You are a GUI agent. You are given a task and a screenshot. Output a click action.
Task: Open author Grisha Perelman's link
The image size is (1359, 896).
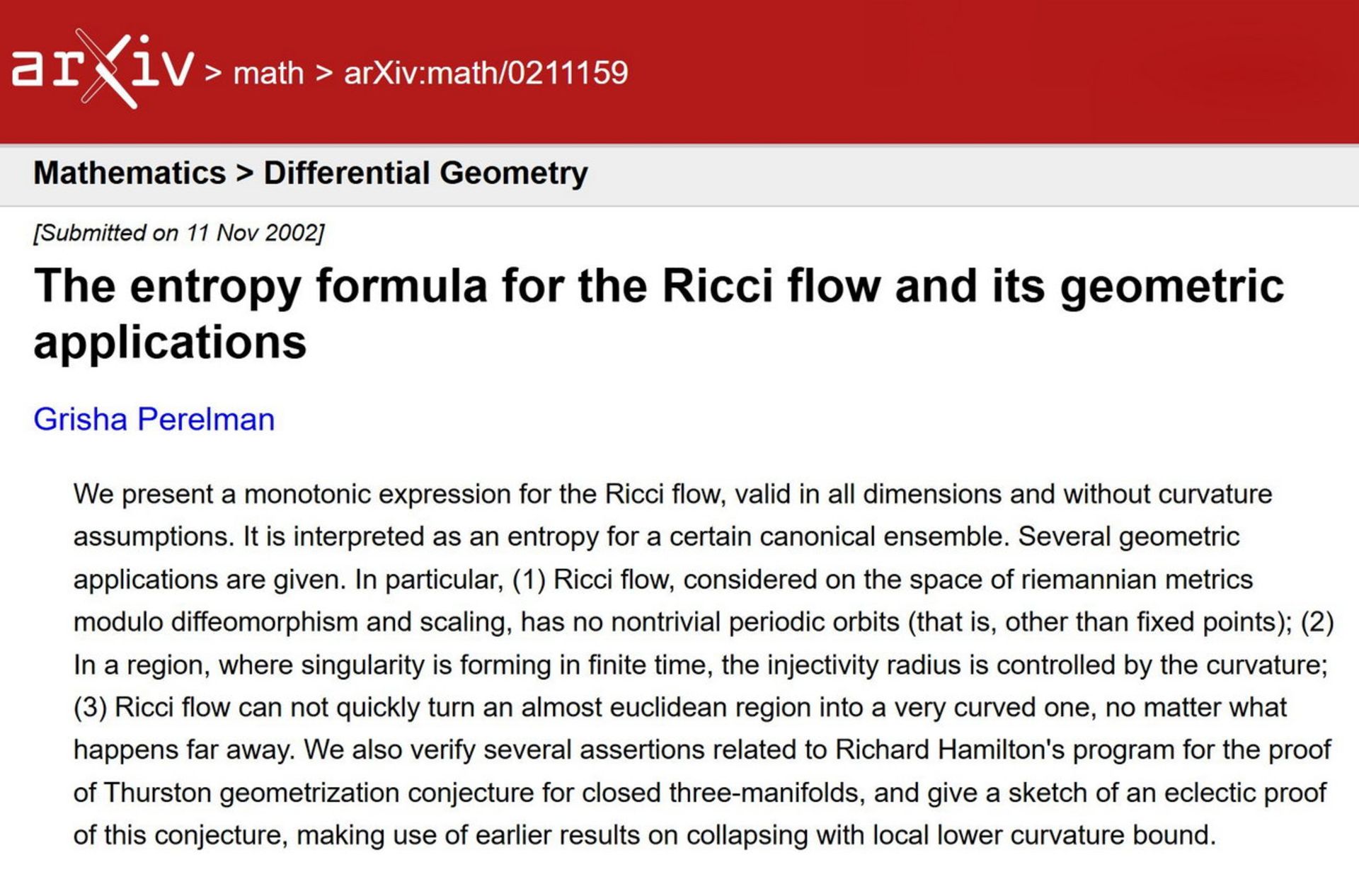(154, 419)
